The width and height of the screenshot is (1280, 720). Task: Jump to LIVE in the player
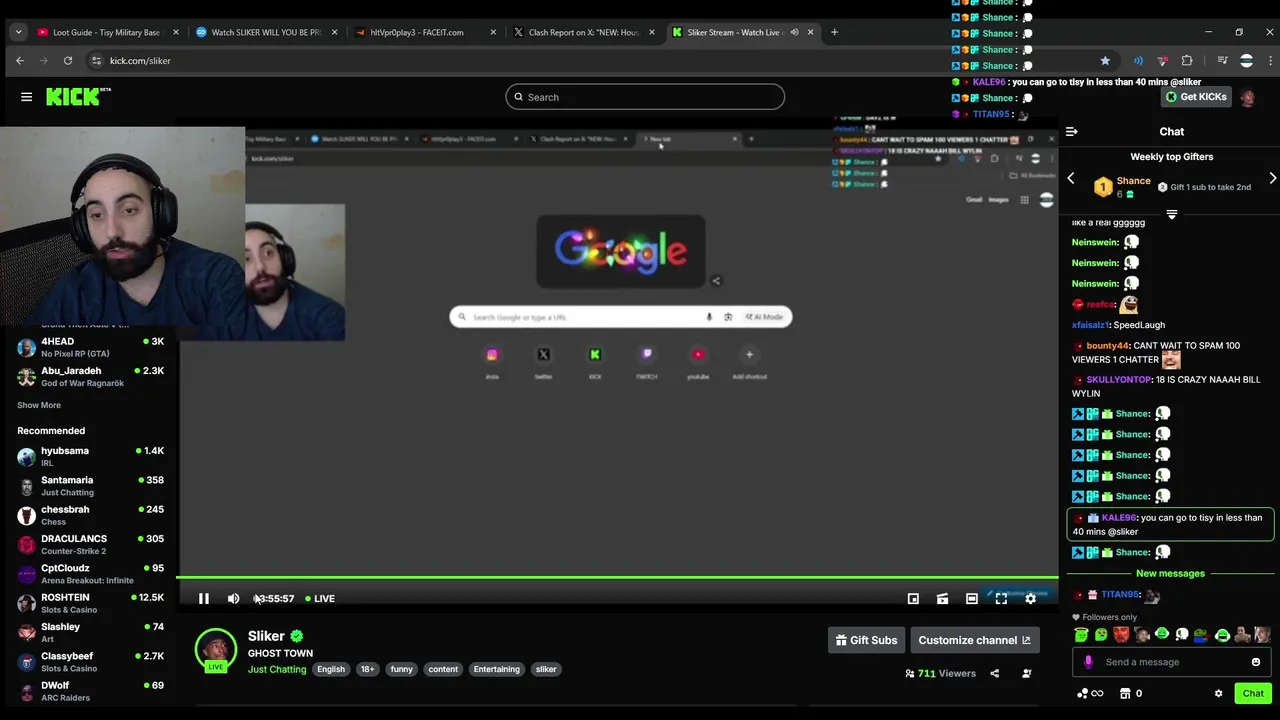(320, 598)
